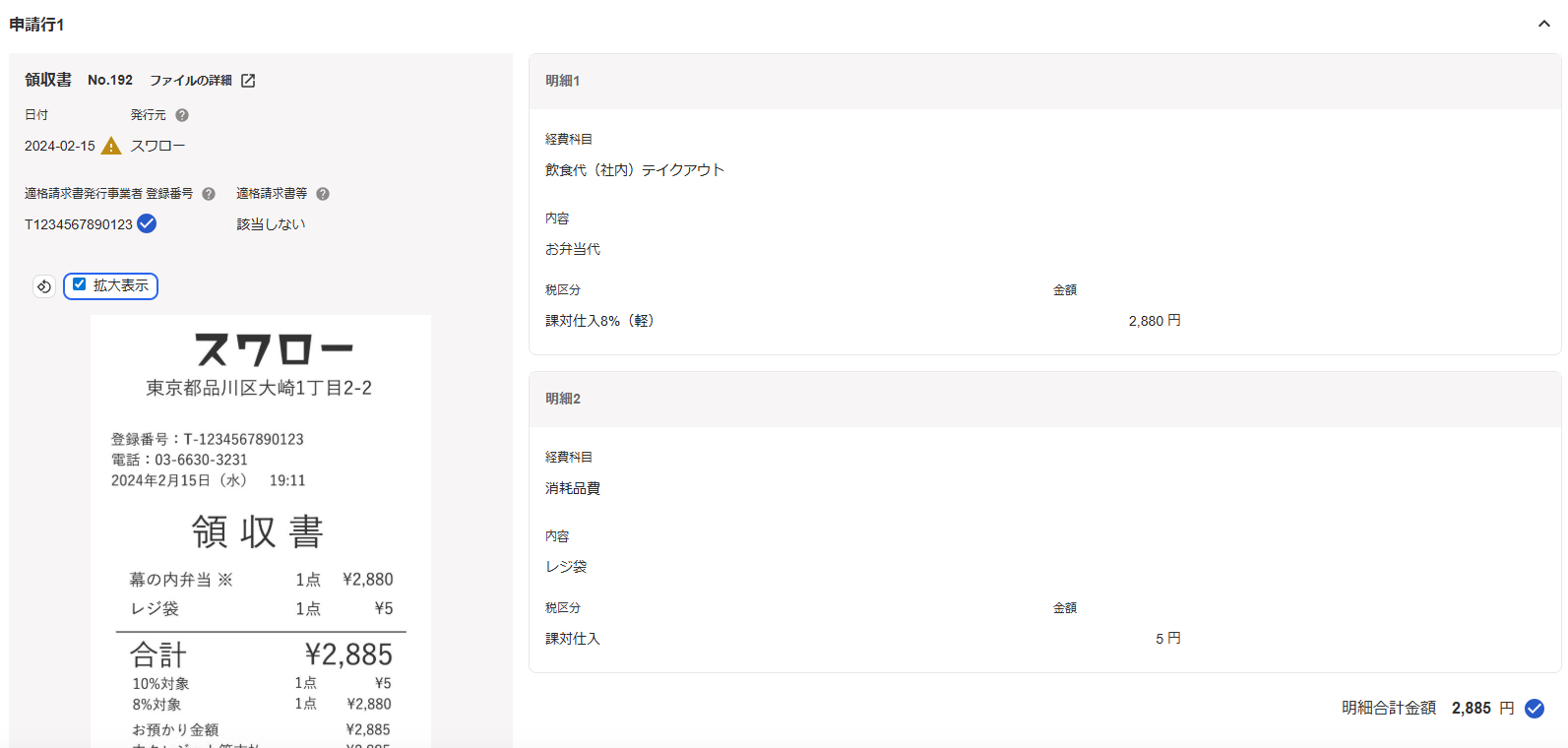Click the blue checkmark beside T1234567890123
Image resolution: width=1568 pixels, height=748 pixels.
click(x=147, y=223)
